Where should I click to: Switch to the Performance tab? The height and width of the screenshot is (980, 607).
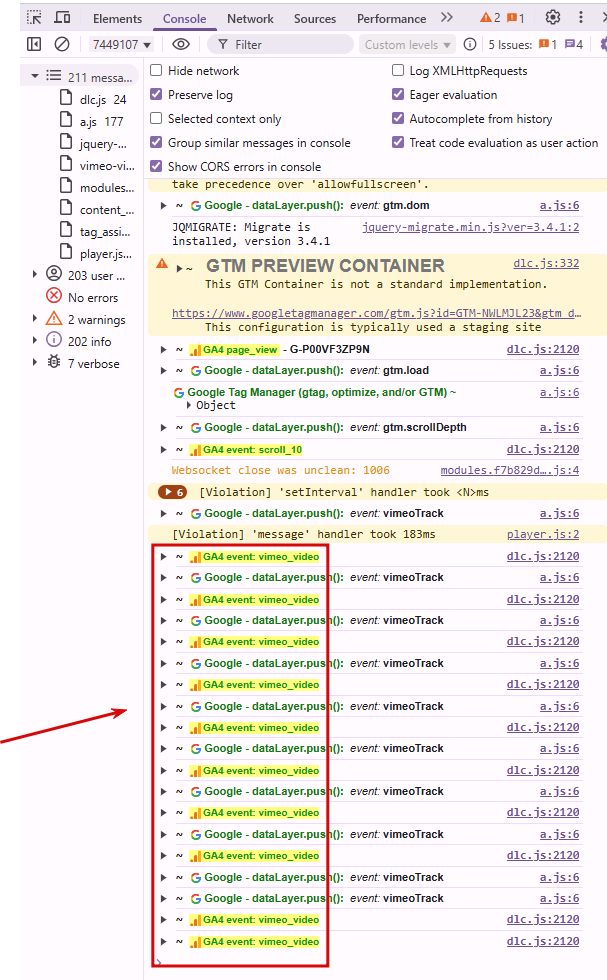pyautogui.click(x=391, y=18)
